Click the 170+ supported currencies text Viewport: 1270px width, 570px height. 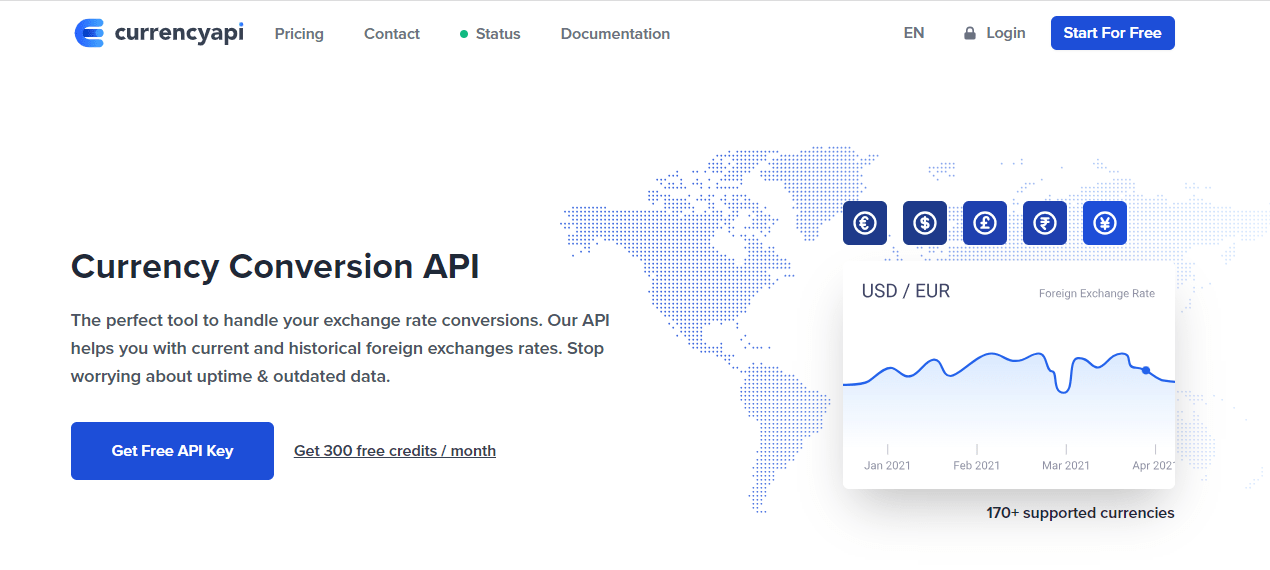[1080, 513]
